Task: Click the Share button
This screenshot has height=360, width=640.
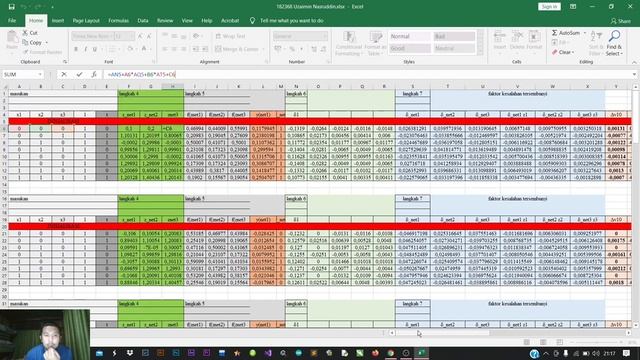Action: [620, 21]
